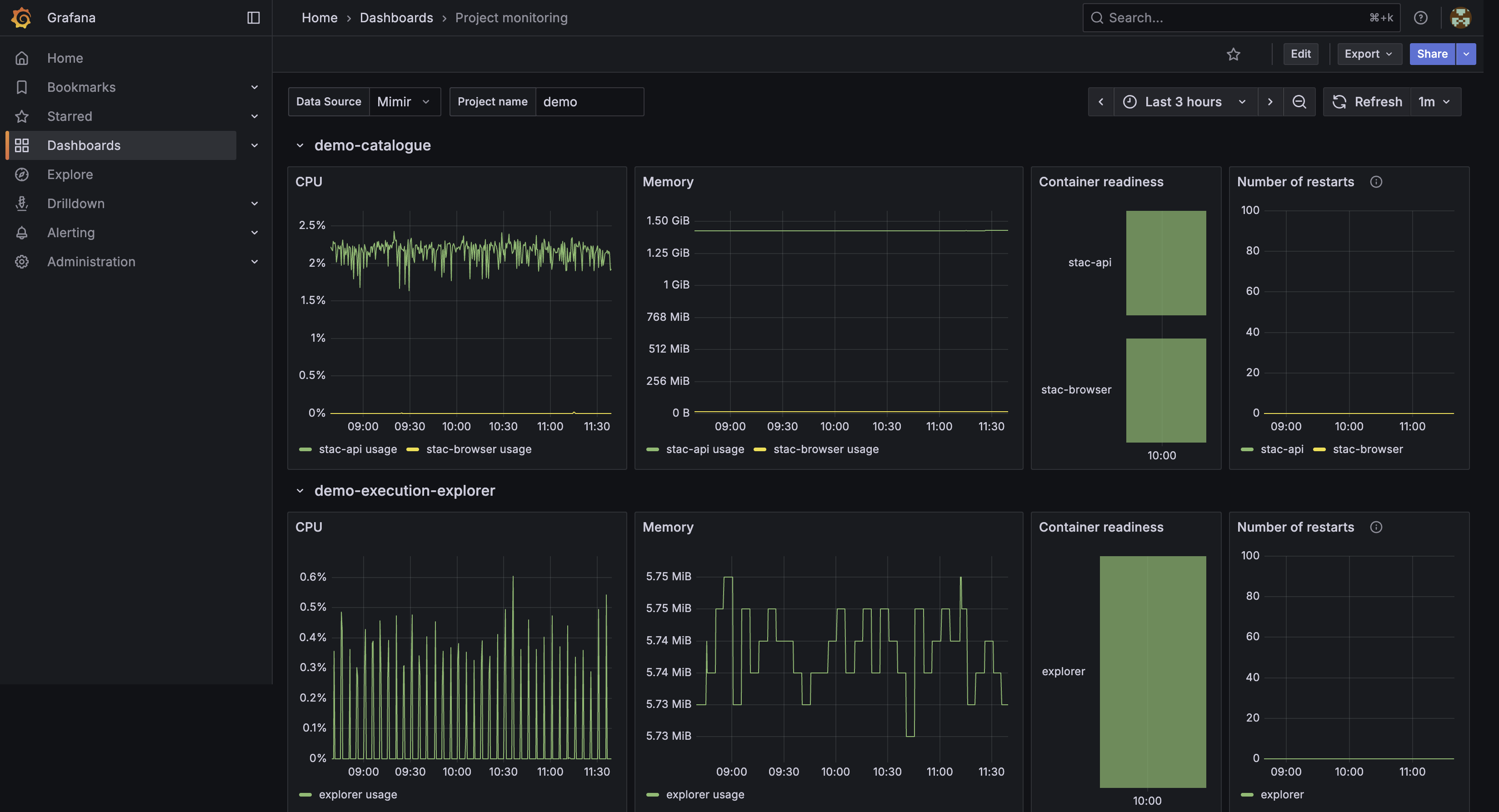Open the 1m refresh interval dropdown
Image resolution: width=1499 pixels, height=812 pixels.
tap(1434, 102)
